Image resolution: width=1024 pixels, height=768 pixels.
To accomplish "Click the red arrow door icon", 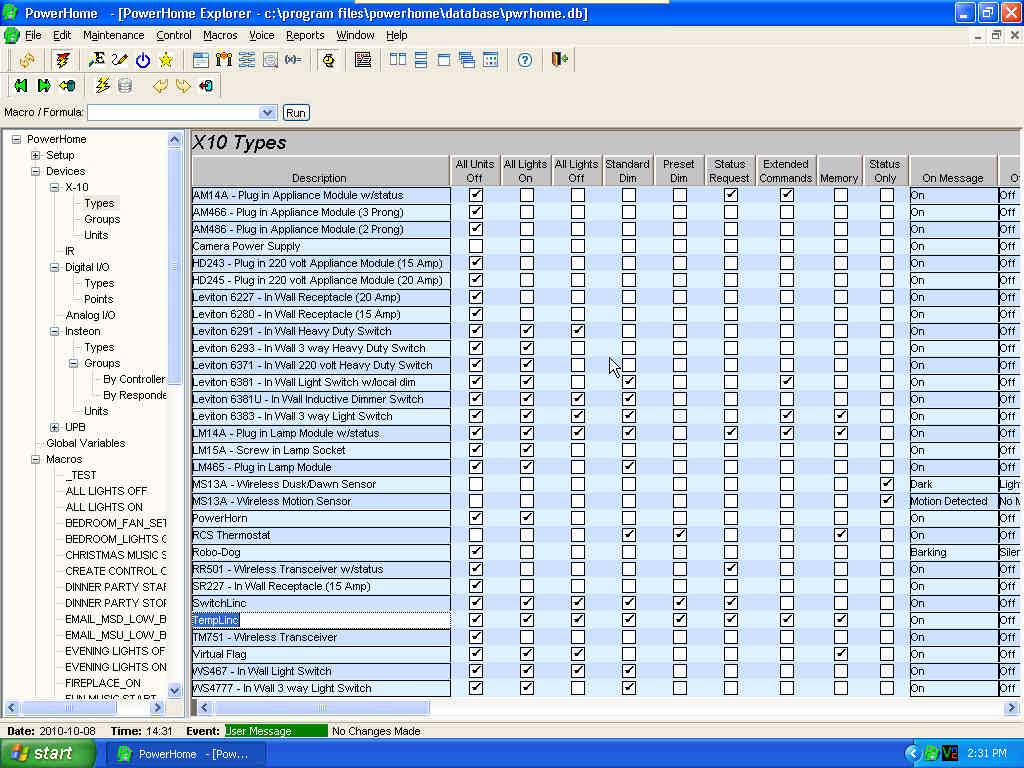I will [x=206, y=86].
